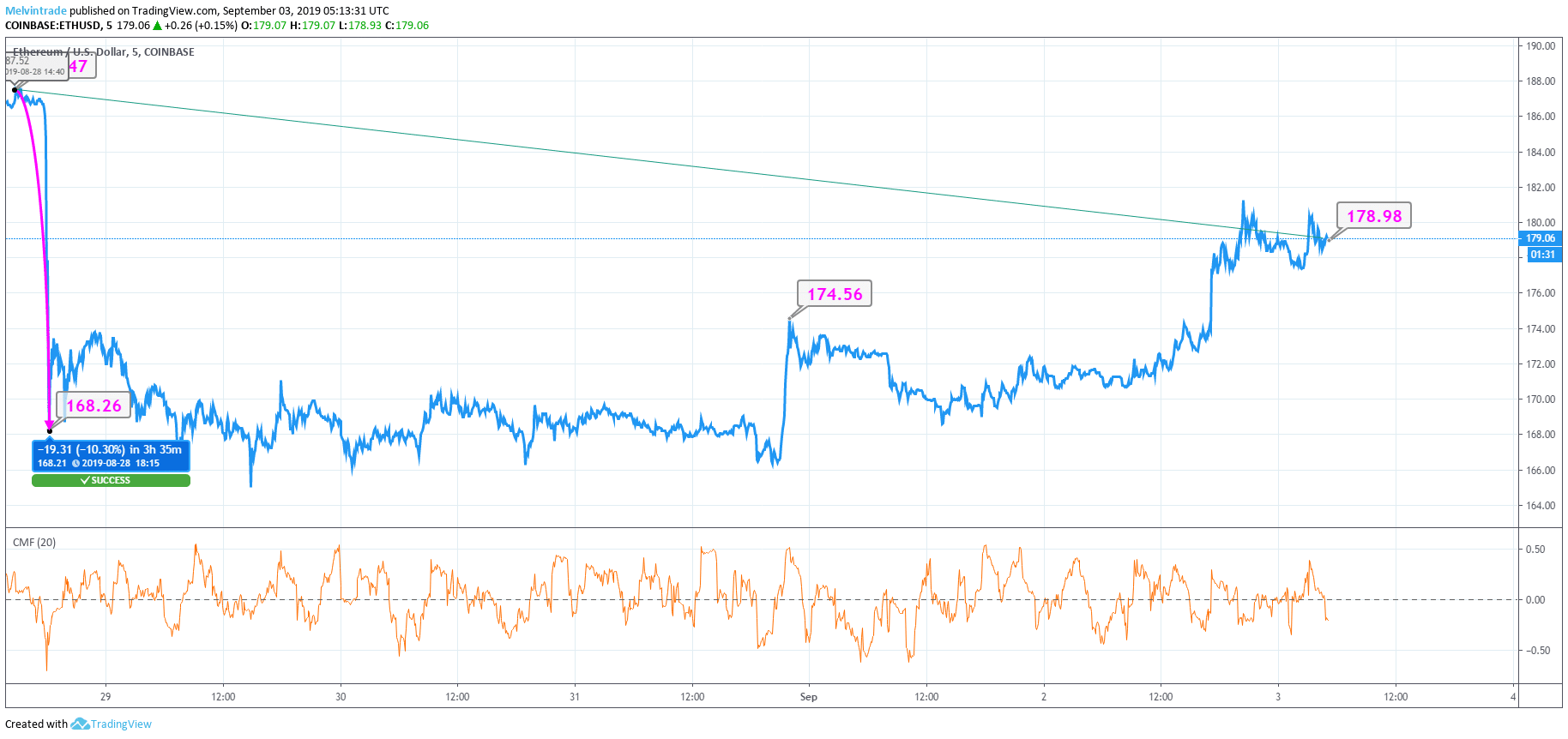Click the 168.21 2019-08-28 18:15 forecast target line
This screenshot has width=1568, height=739.
(99, 463)
